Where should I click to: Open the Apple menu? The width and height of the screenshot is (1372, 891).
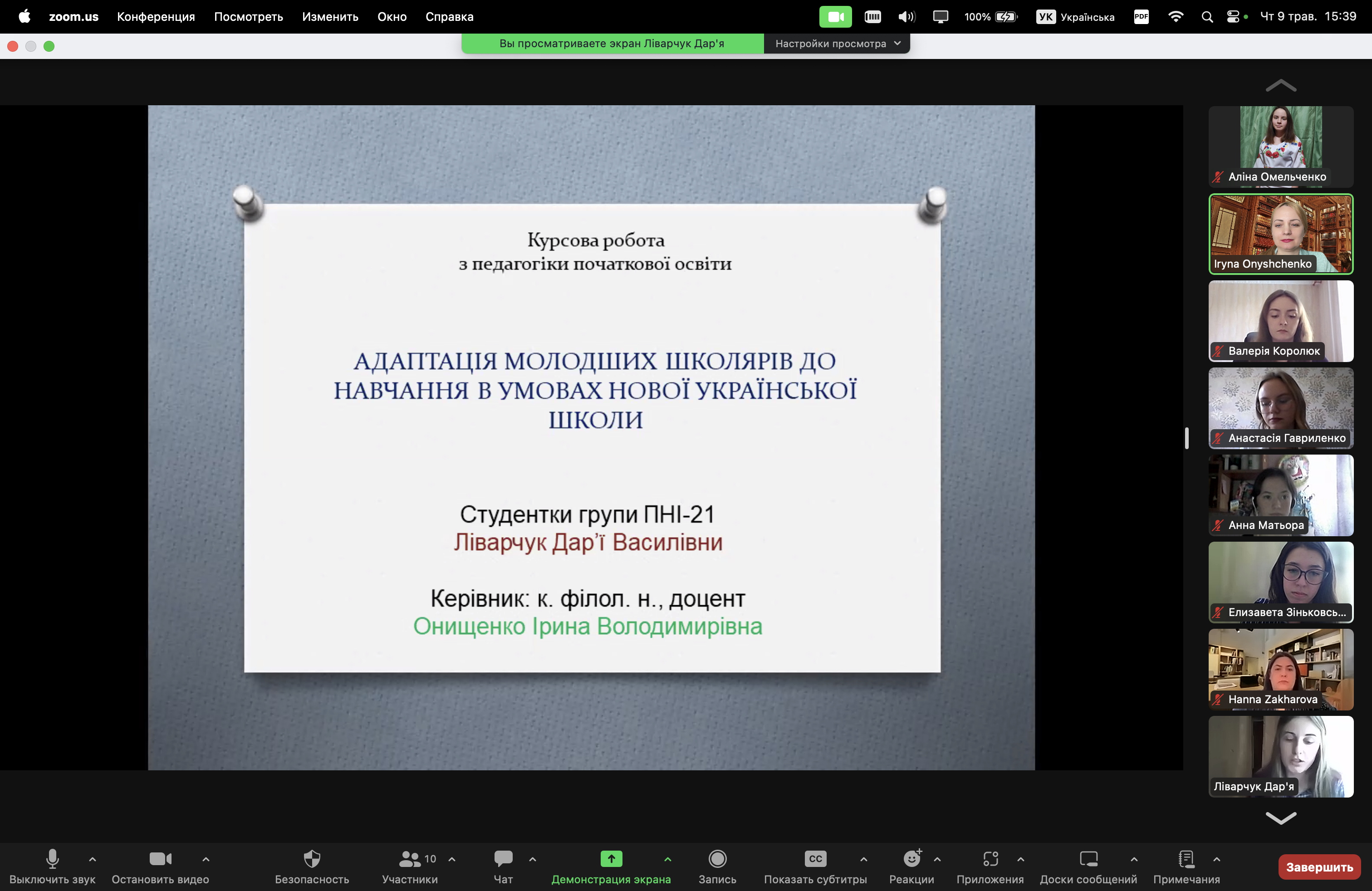coord(24,16)
